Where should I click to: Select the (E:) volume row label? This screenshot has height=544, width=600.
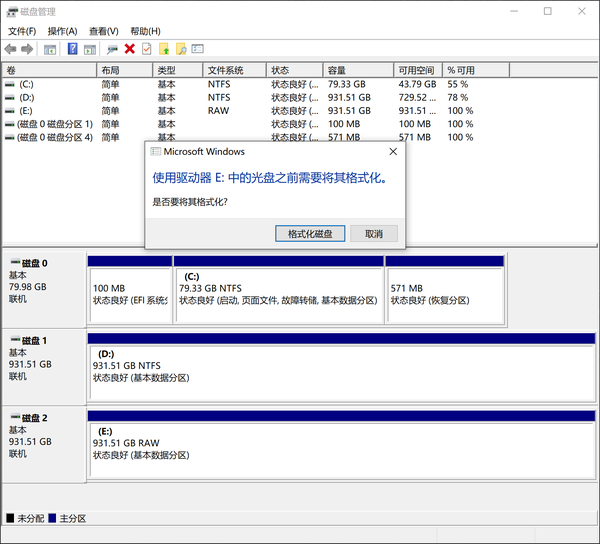(26, 111)
